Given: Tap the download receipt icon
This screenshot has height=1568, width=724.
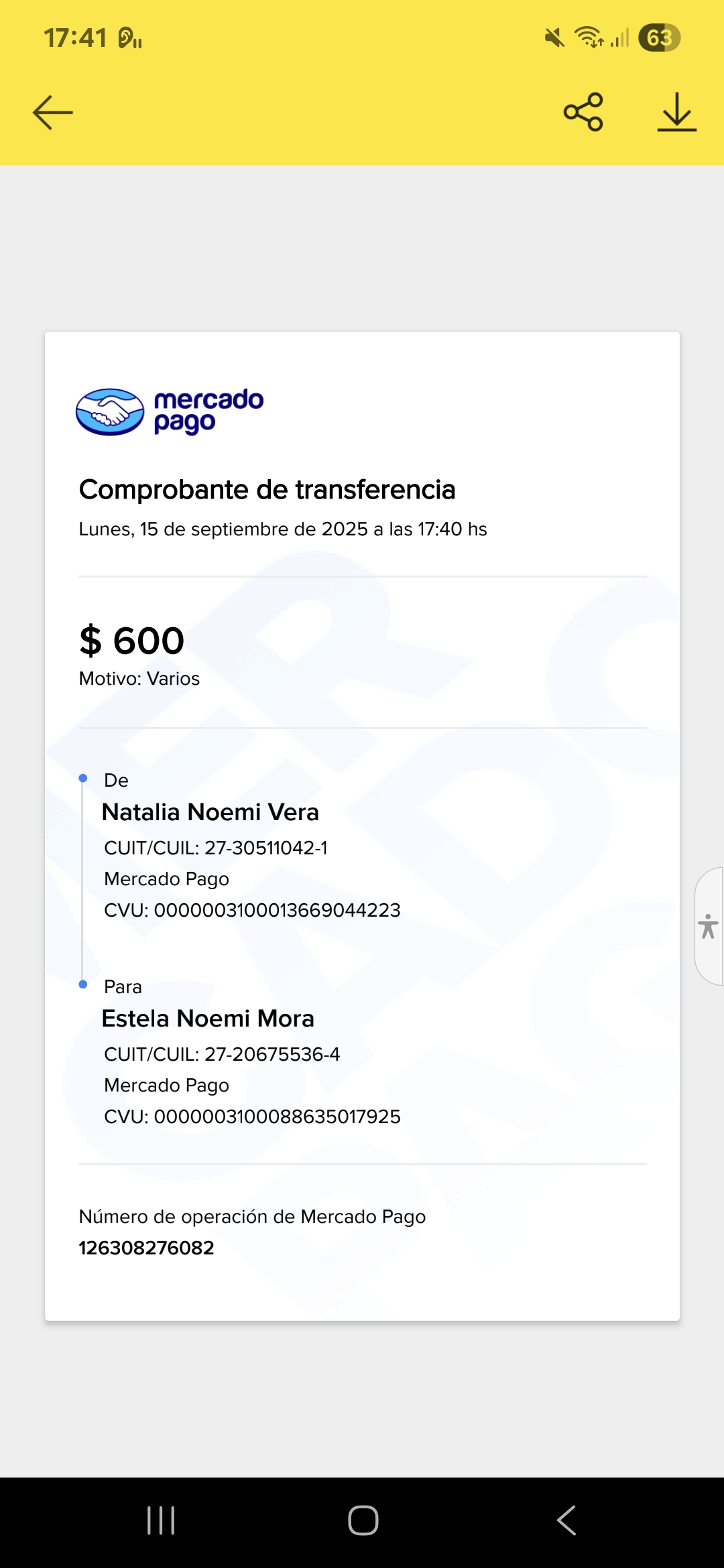Looking at the screenshot, I should tap(676, 112).
